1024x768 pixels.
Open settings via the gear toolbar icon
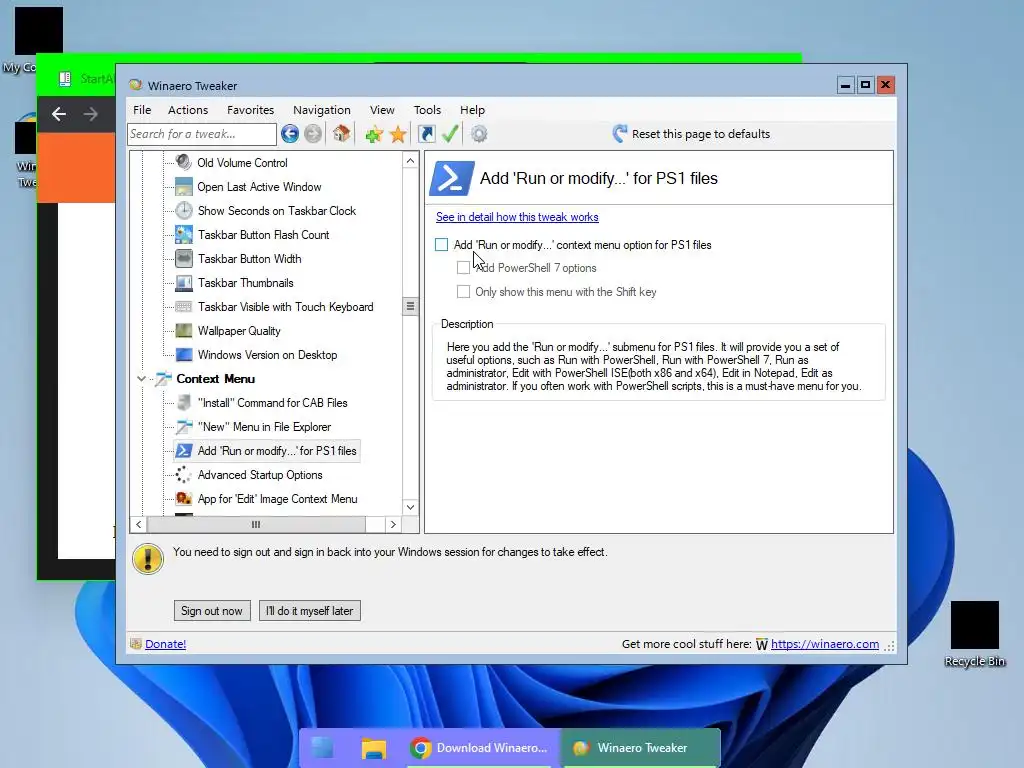[x=479, y=134]
